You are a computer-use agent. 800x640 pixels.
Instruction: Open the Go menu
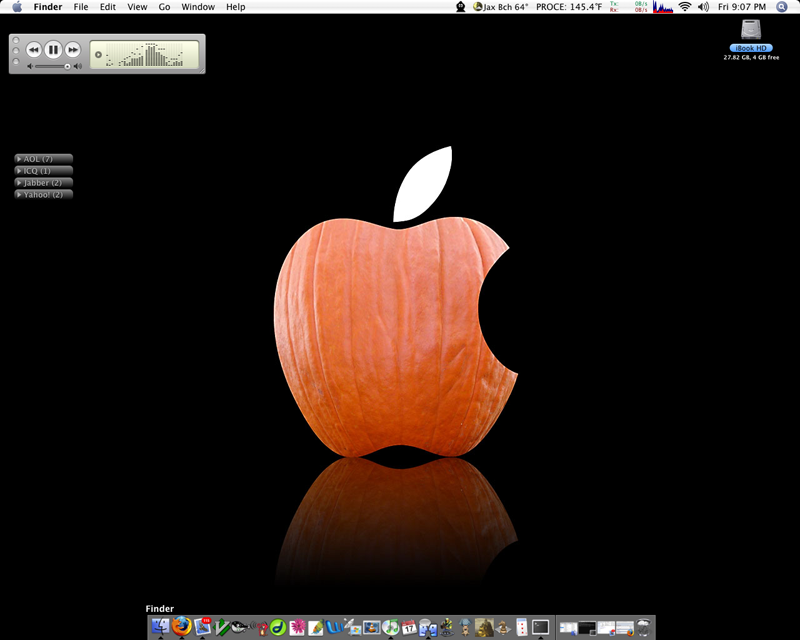point(164,7)
